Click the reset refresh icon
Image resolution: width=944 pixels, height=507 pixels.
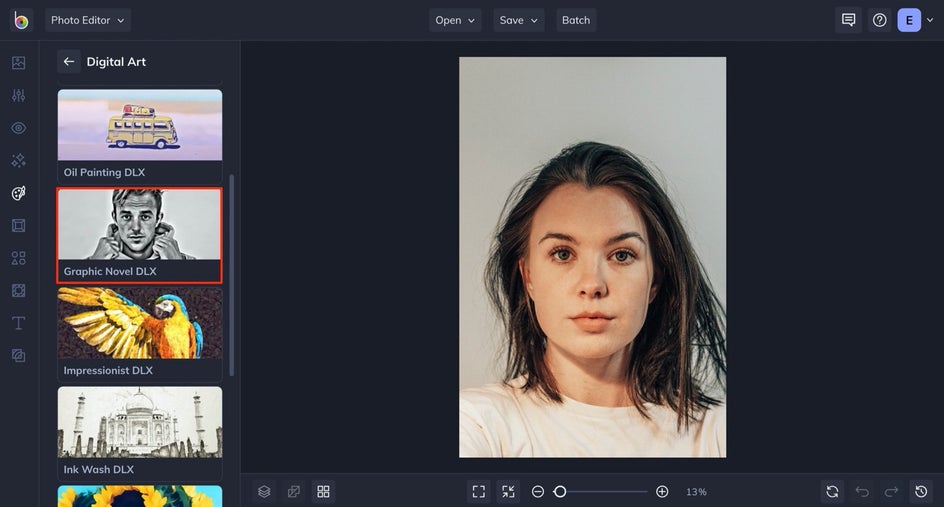(832, 491)
